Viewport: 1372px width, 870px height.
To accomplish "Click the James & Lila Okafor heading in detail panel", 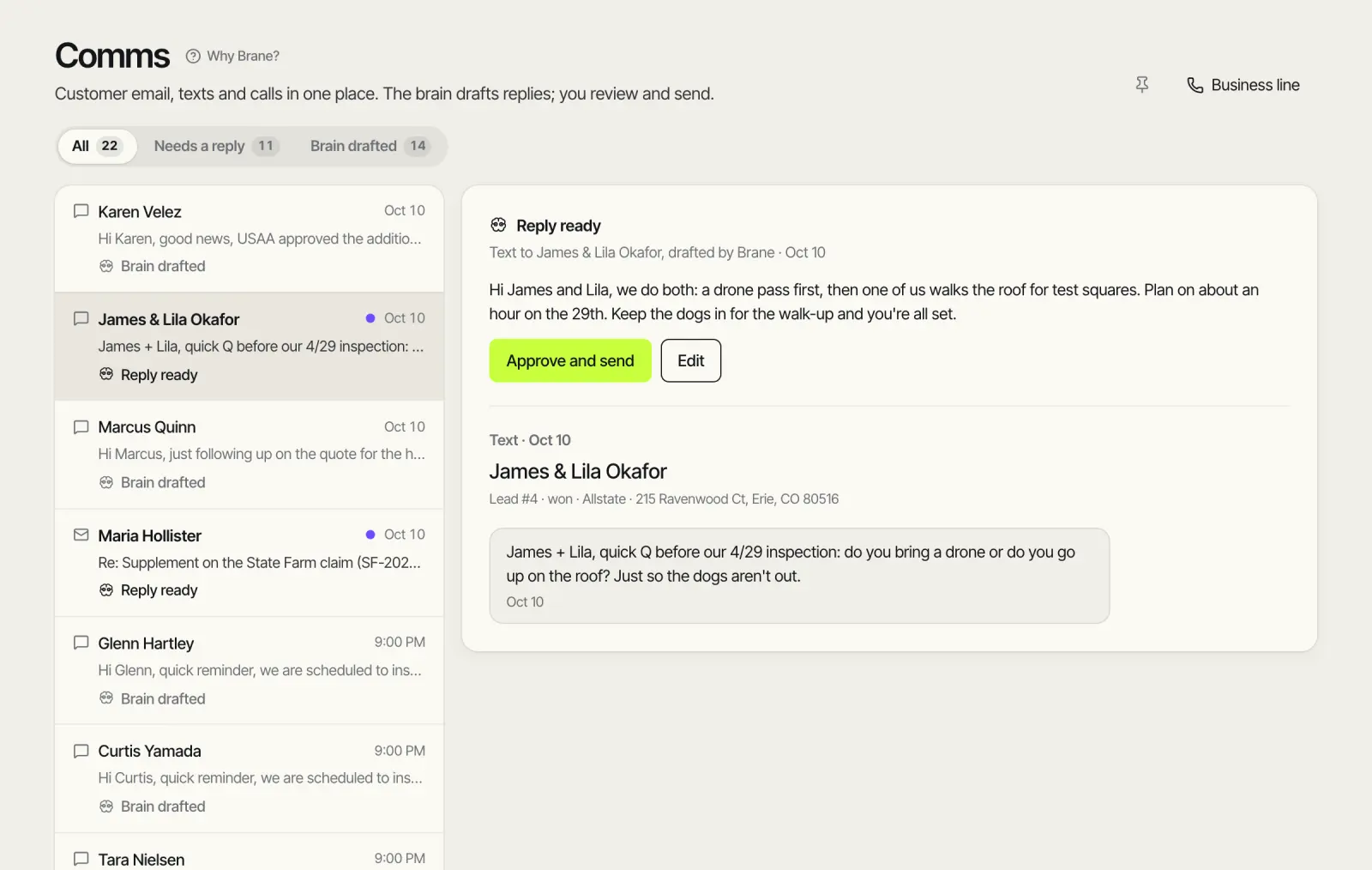I will (x=578, y=471).
